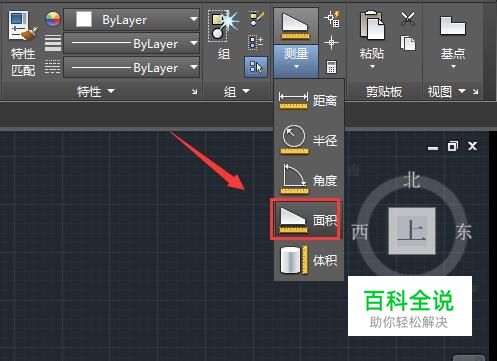This screenshot has width=497, height=361.
Task: Click 西 (West) on ViewCube compass
Action: (x=360, y=232)
